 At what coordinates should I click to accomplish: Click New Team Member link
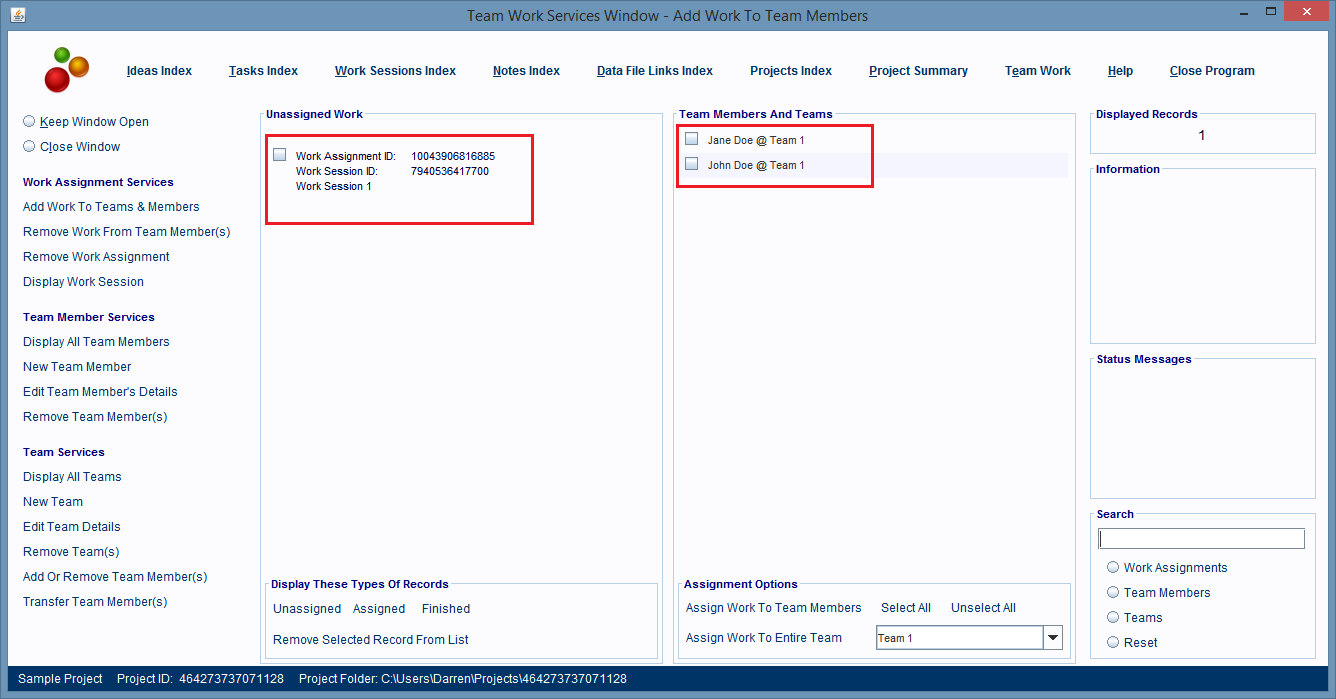coord(77,367)
